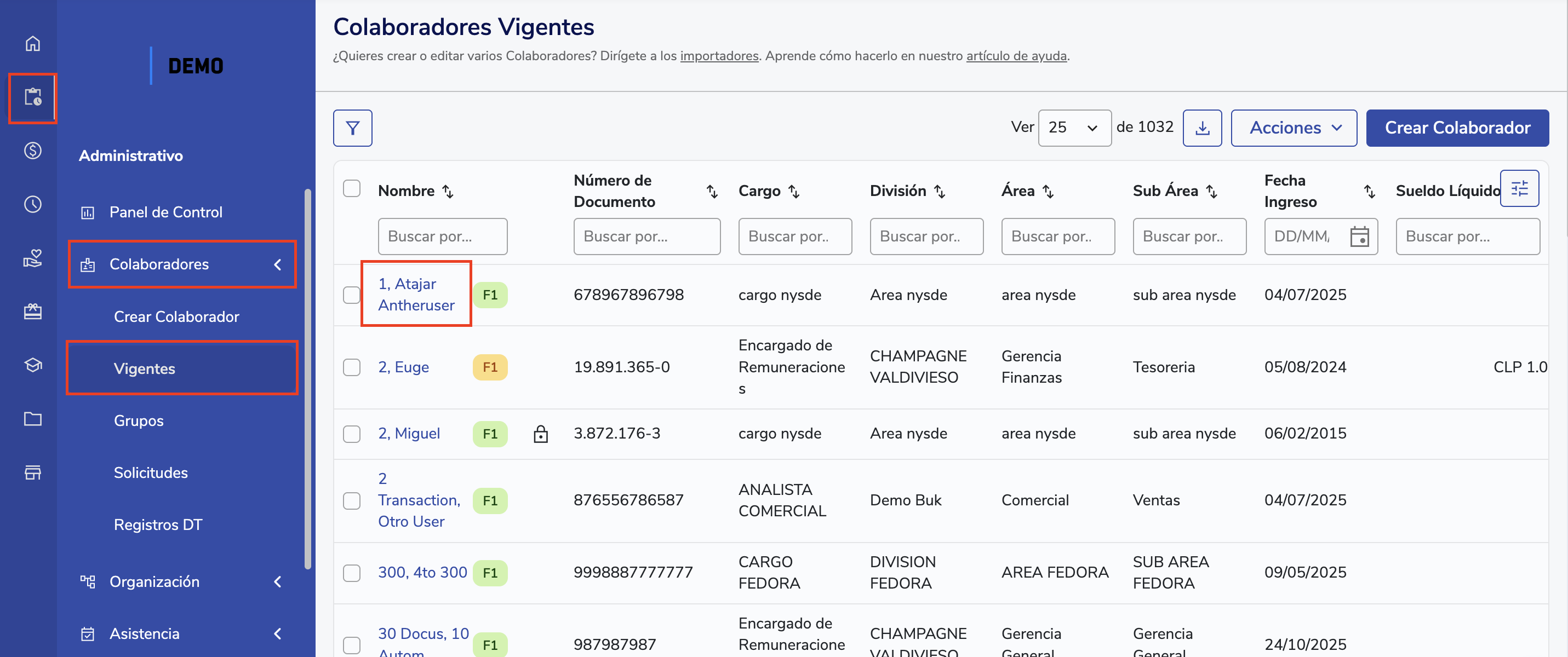The width and height of the screenshot is (1568, 657).
Task: Open the filter funnel button
Action: pos(352,128)
